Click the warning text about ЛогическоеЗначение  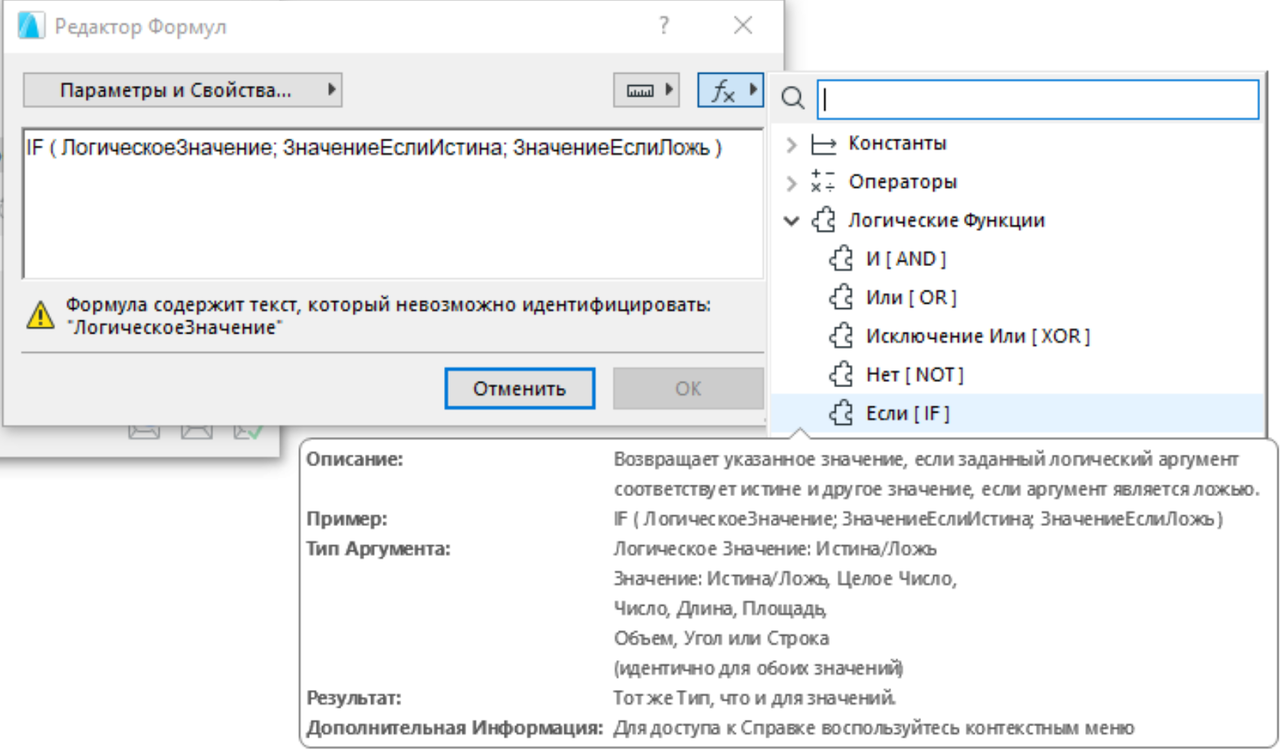coord(388,315)
